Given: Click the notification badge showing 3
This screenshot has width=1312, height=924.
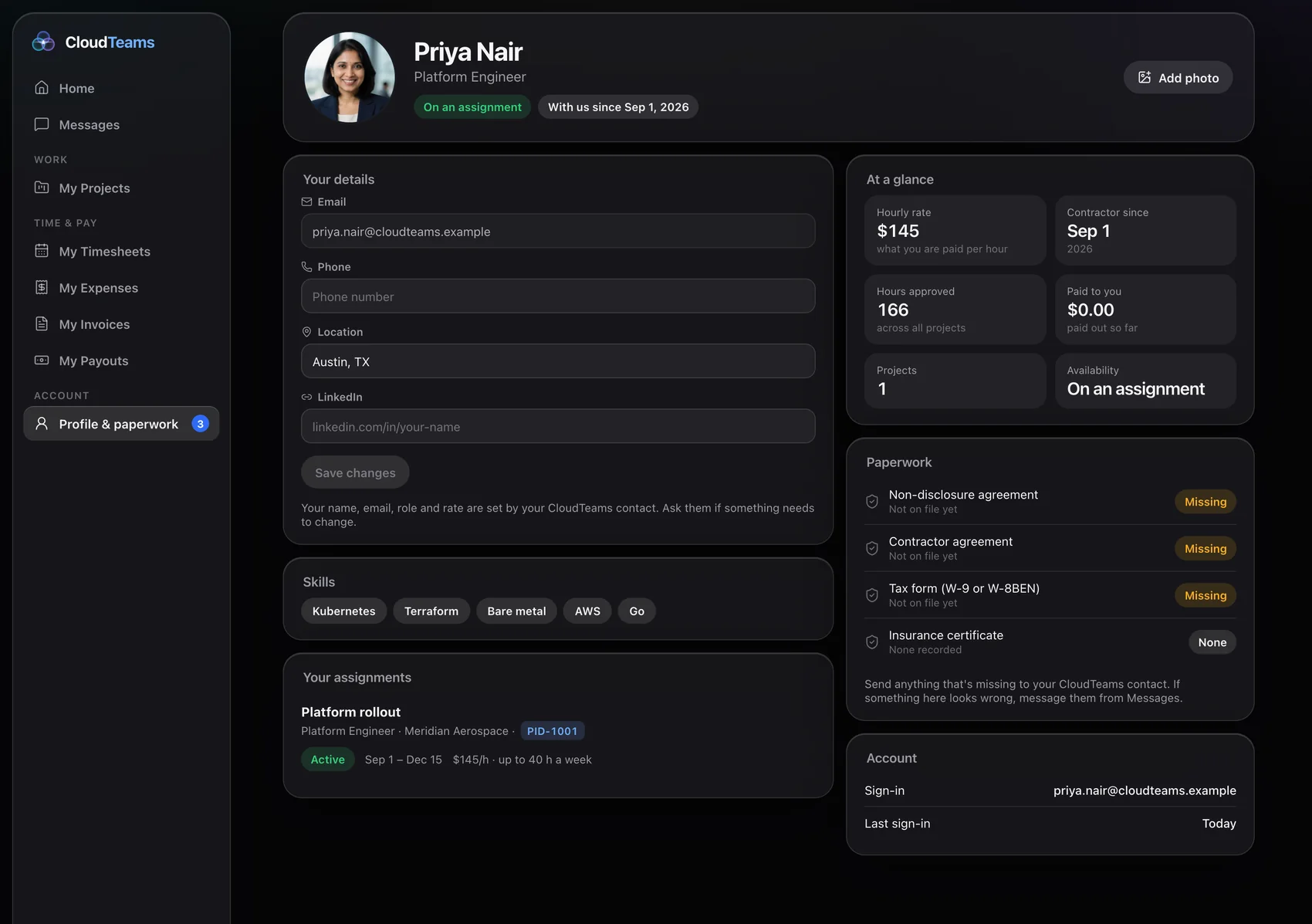Looking at the screenshot, I should [200, 424].
